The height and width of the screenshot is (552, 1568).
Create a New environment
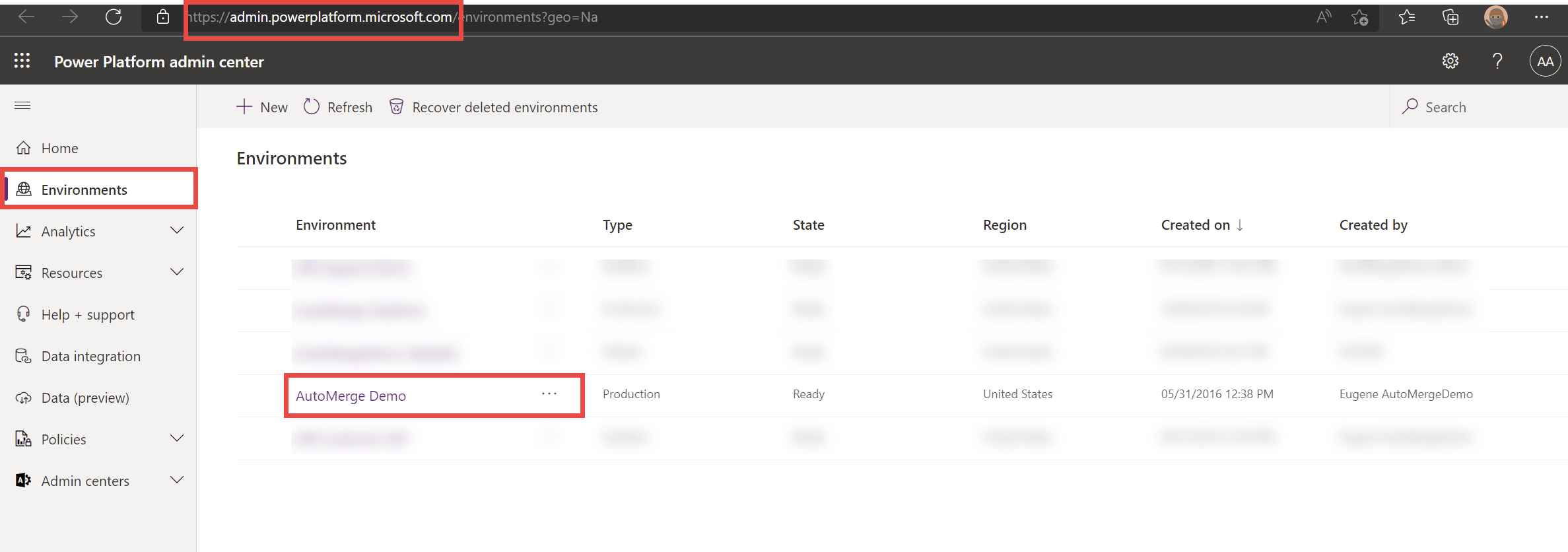click(262, 107)
